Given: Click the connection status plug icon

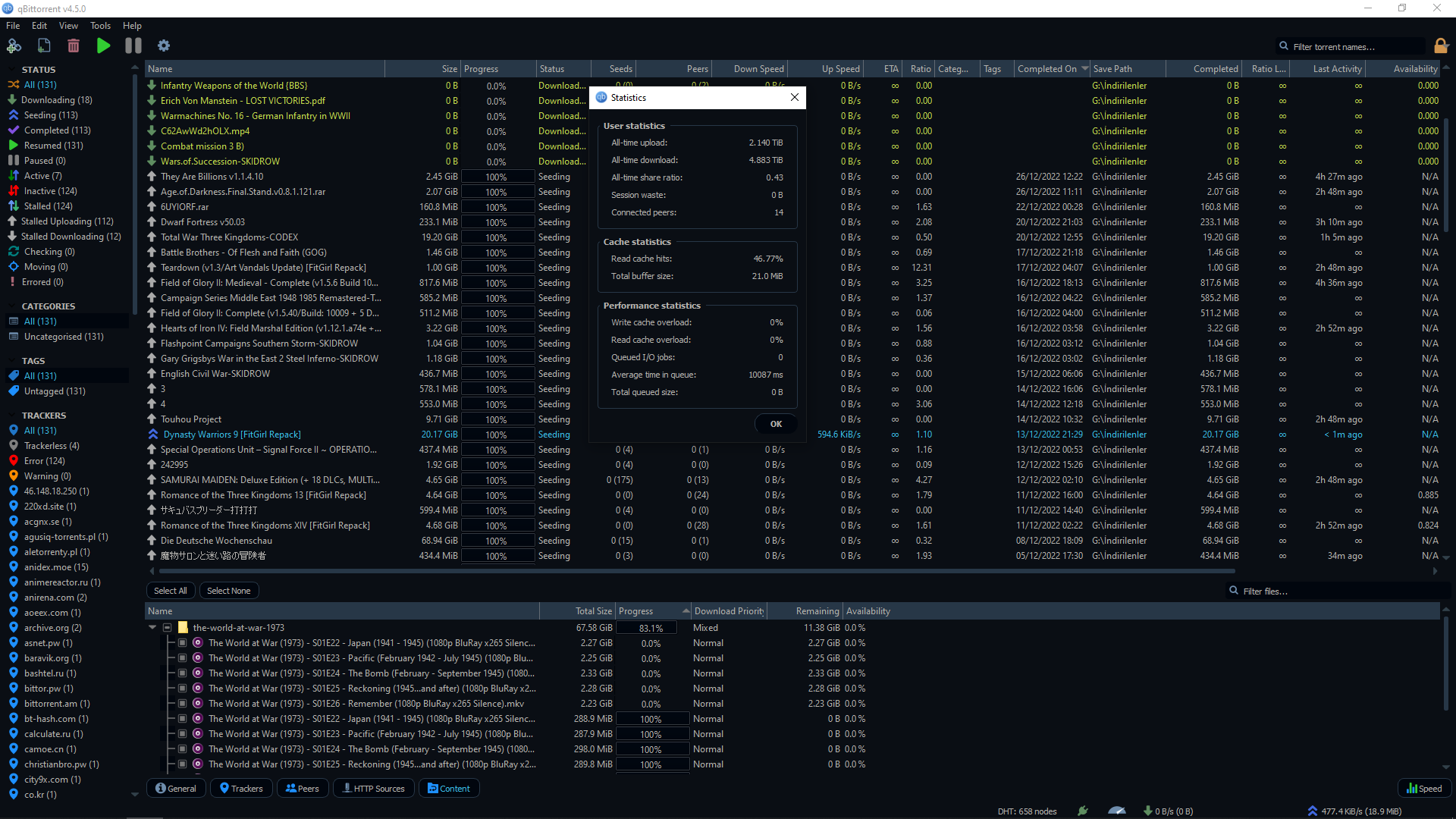Looking at the screenshot, I should (x=1083, y=811).
